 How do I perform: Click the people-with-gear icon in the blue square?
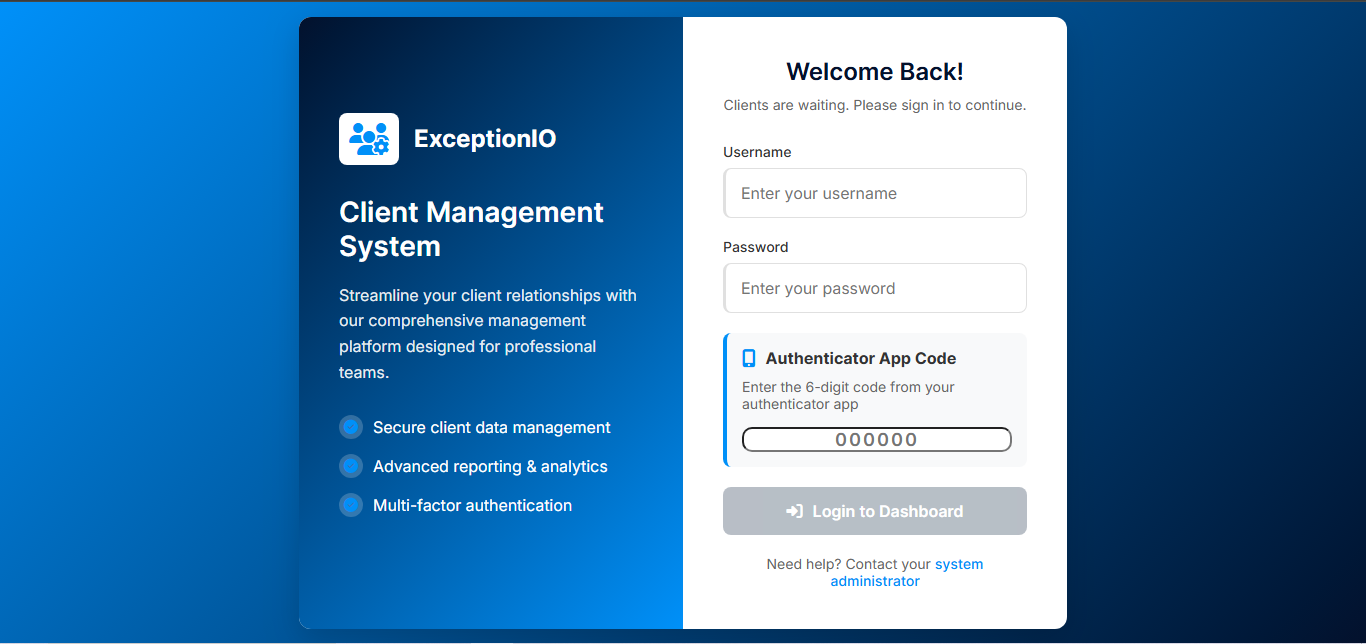tap(368, 138)
